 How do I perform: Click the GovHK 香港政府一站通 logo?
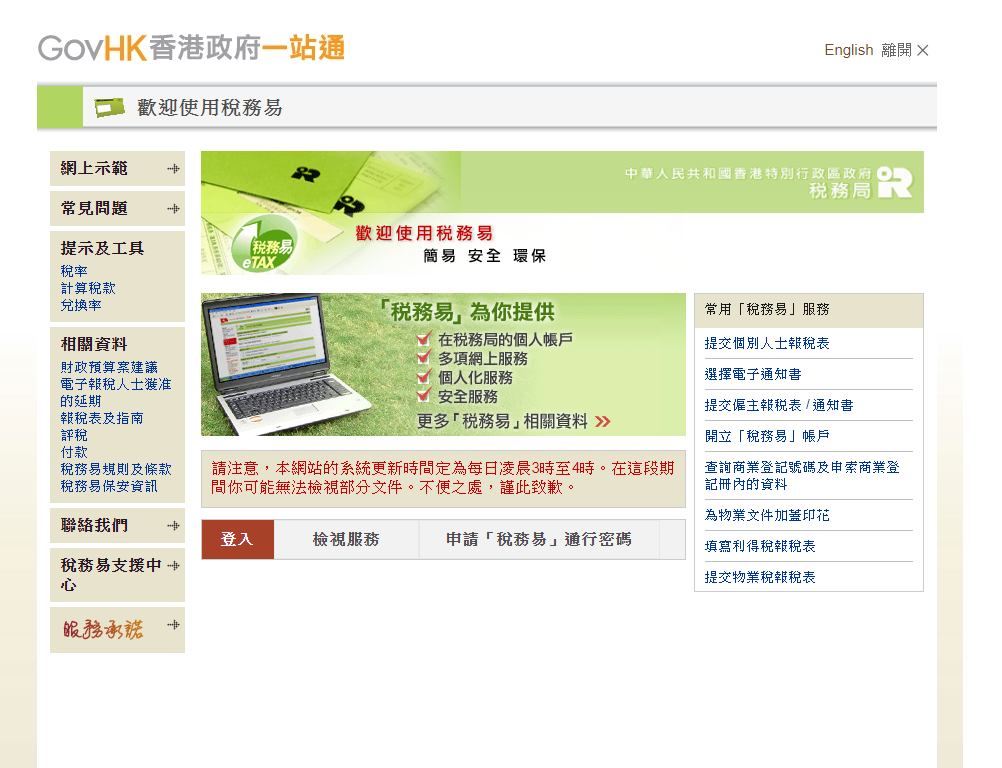point(191,47)
